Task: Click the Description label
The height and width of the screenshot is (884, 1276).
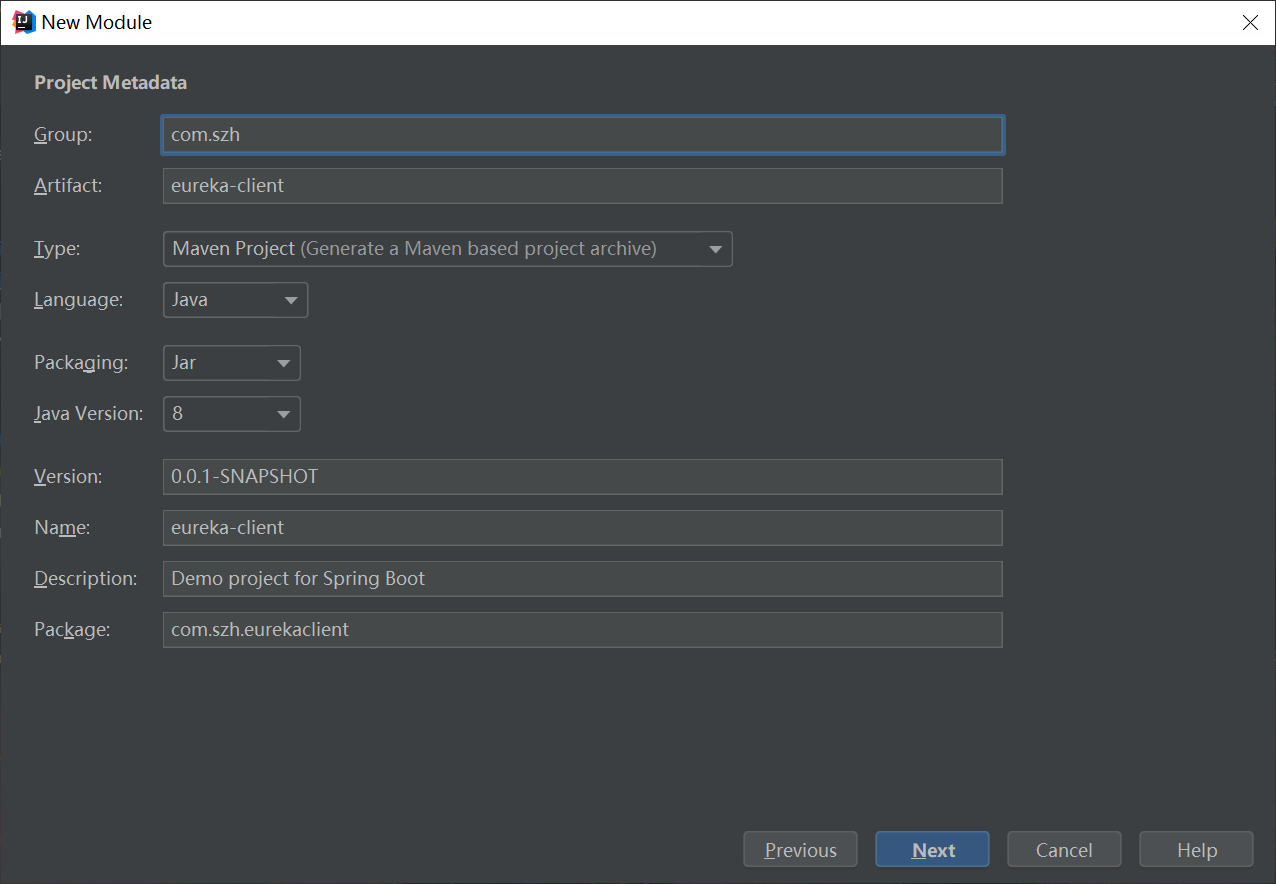Action: click(85, 579)
